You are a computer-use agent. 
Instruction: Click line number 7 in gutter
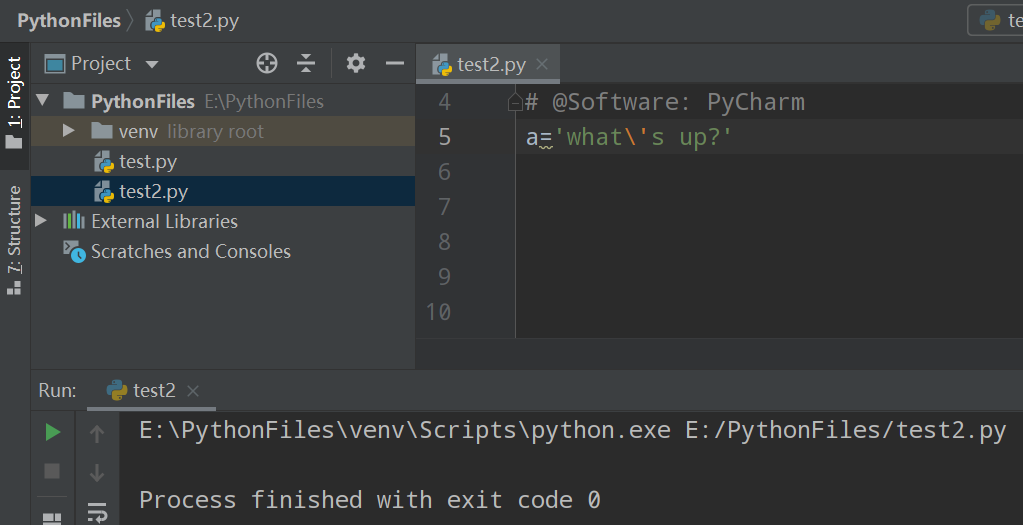[x=444, y=207]
